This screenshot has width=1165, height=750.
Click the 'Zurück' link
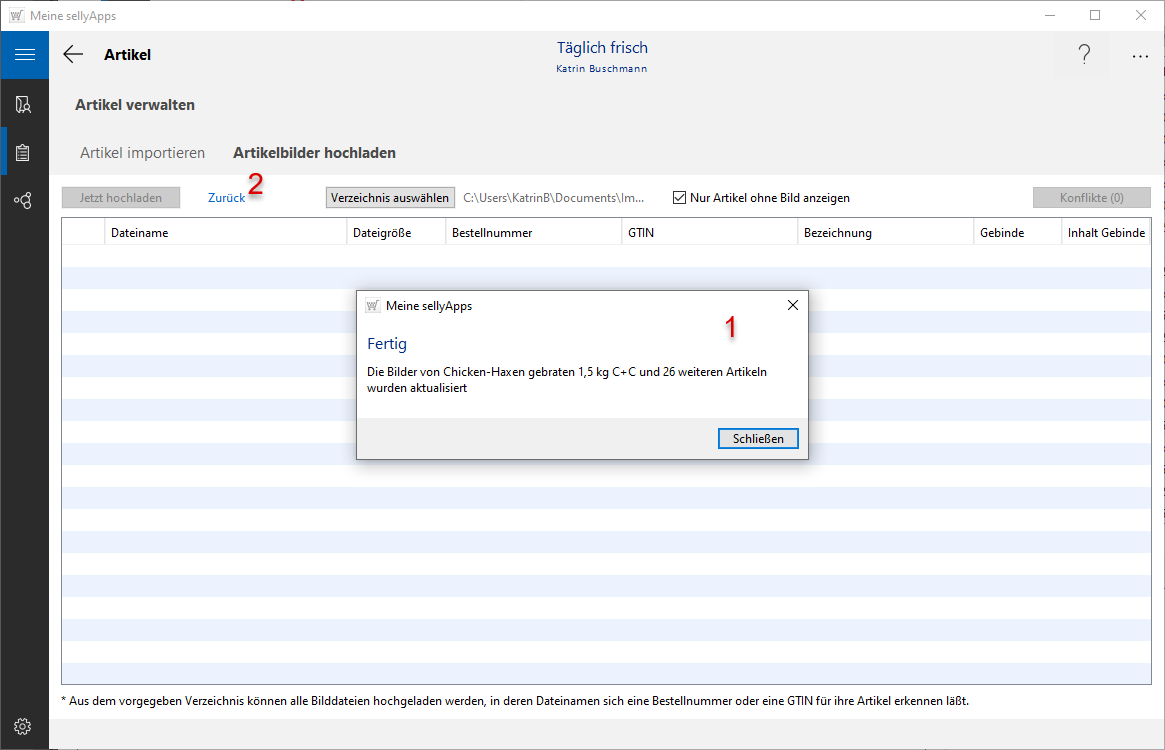click(226, 198)
